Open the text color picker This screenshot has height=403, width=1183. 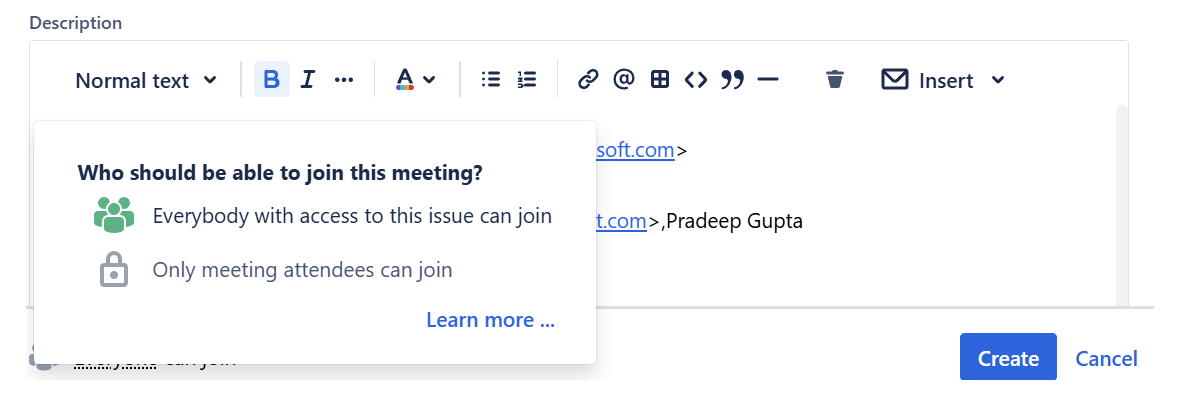coord(416,80)
